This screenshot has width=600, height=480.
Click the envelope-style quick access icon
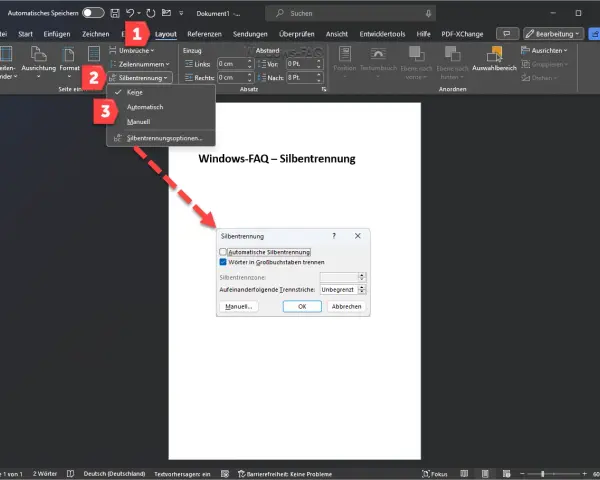pos(166,13)
